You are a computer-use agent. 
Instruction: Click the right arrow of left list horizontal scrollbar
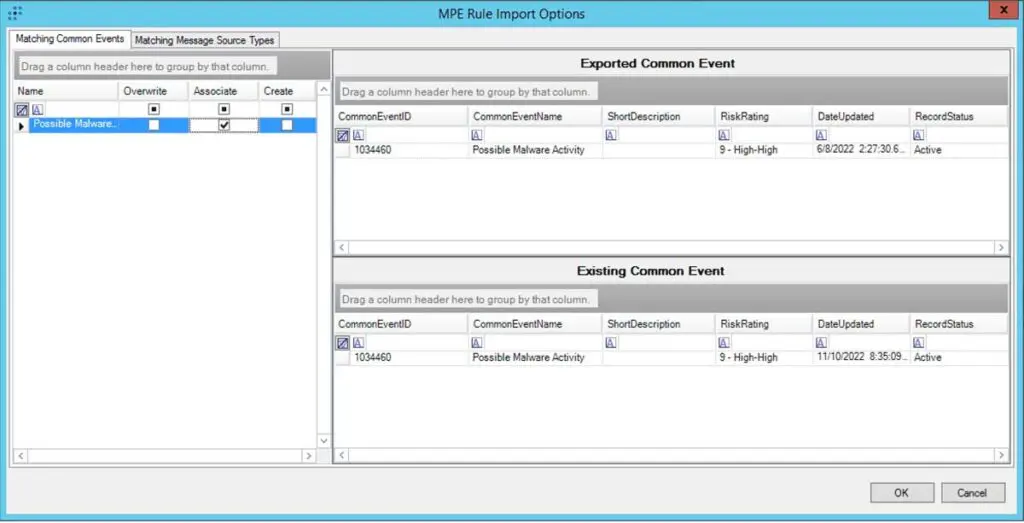[309, 456]
